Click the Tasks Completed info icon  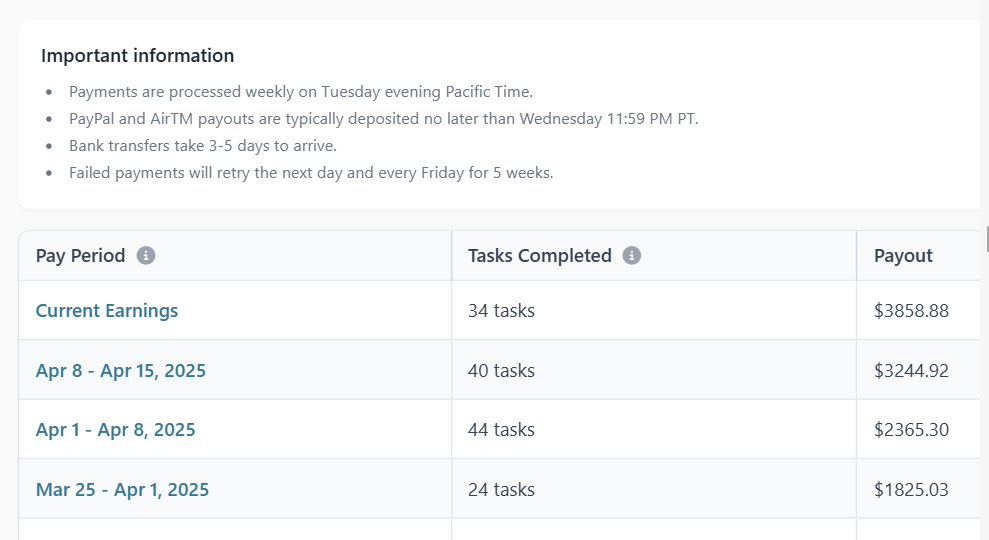point(631,255)
